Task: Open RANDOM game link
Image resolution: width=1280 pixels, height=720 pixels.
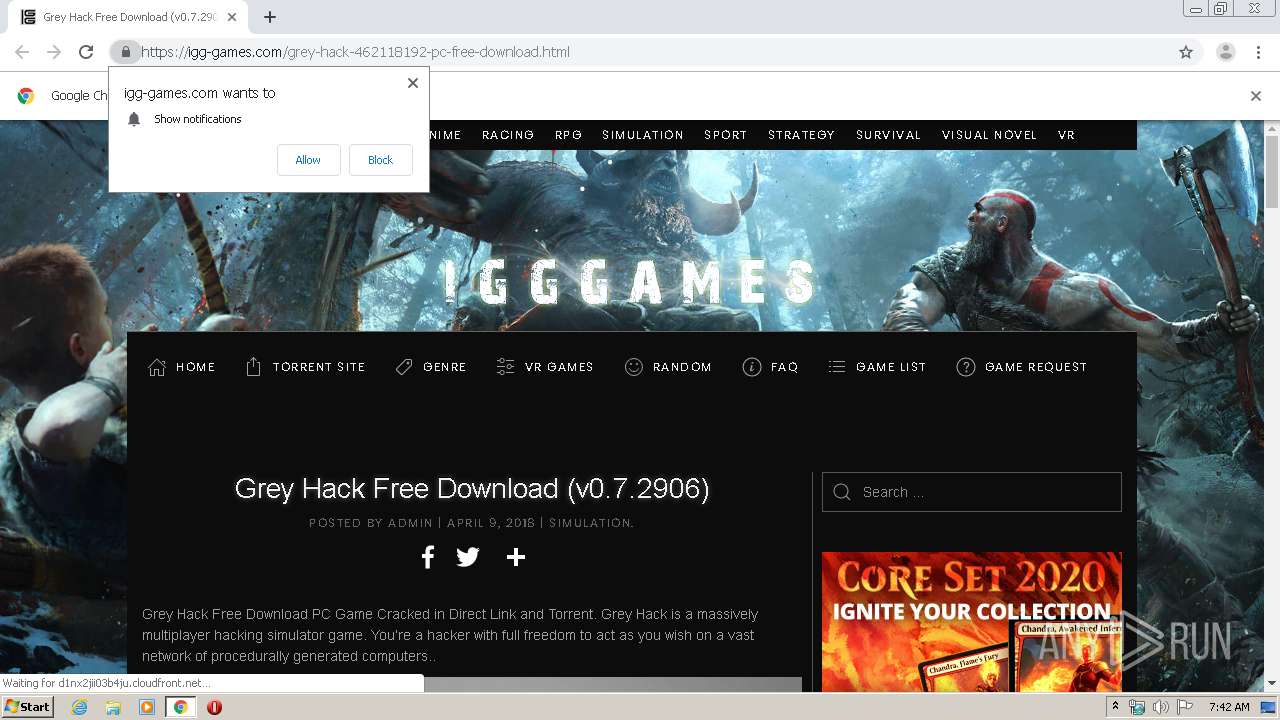Action: 668,367
